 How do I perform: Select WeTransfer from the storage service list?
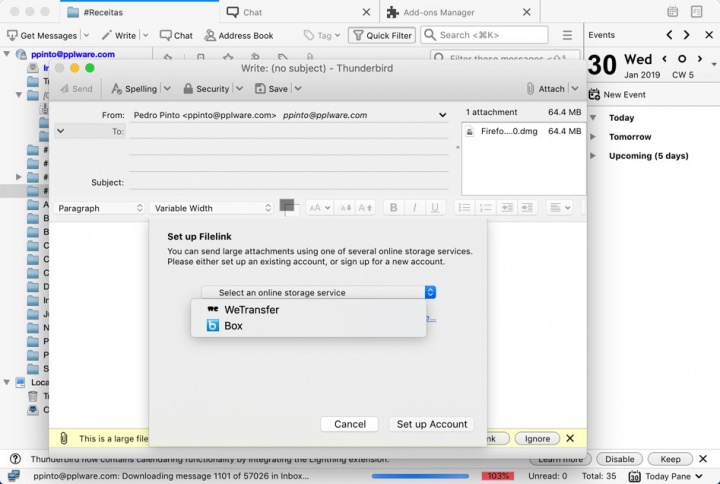(250, 310)
